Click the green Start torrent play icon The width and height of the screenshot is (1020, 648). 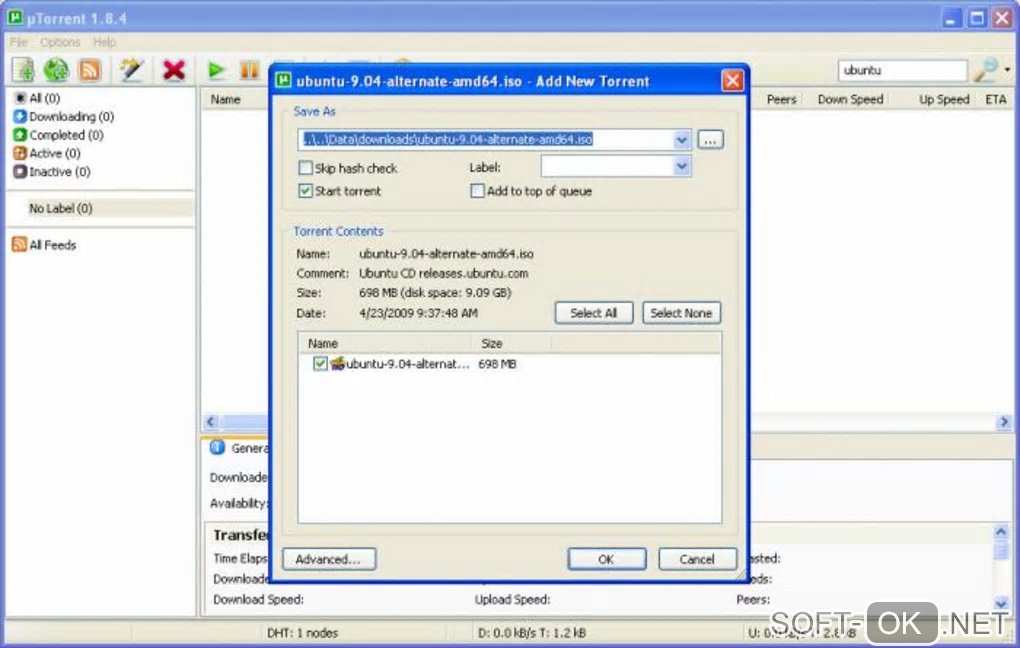216,70
